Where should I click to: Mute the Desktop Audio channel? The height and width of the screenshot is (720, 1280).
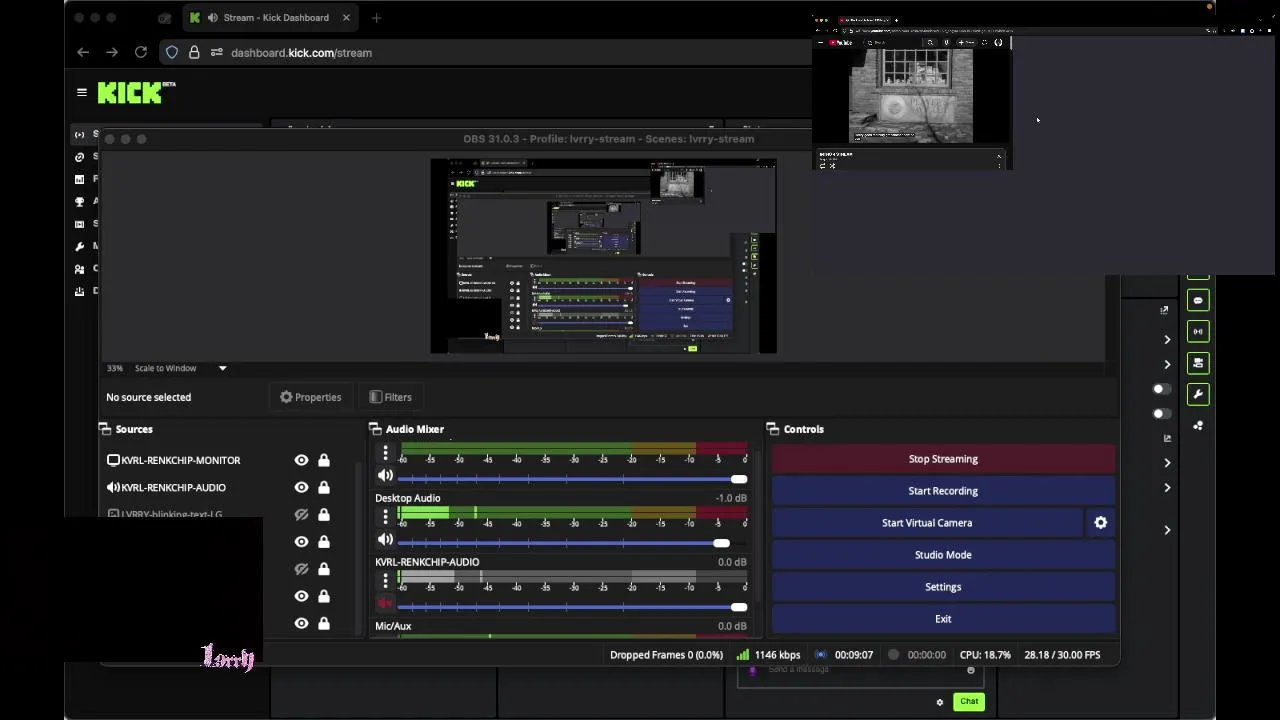click(385, 540)
